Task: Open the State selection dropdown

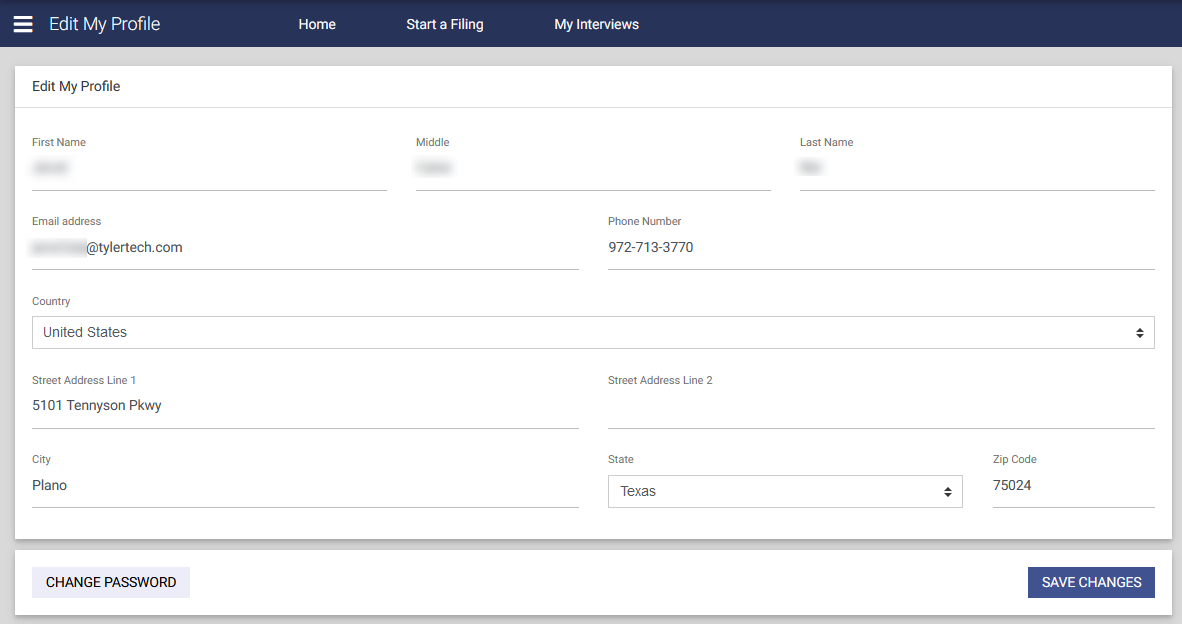Action: pyautogui.click(x=785, y=491)
